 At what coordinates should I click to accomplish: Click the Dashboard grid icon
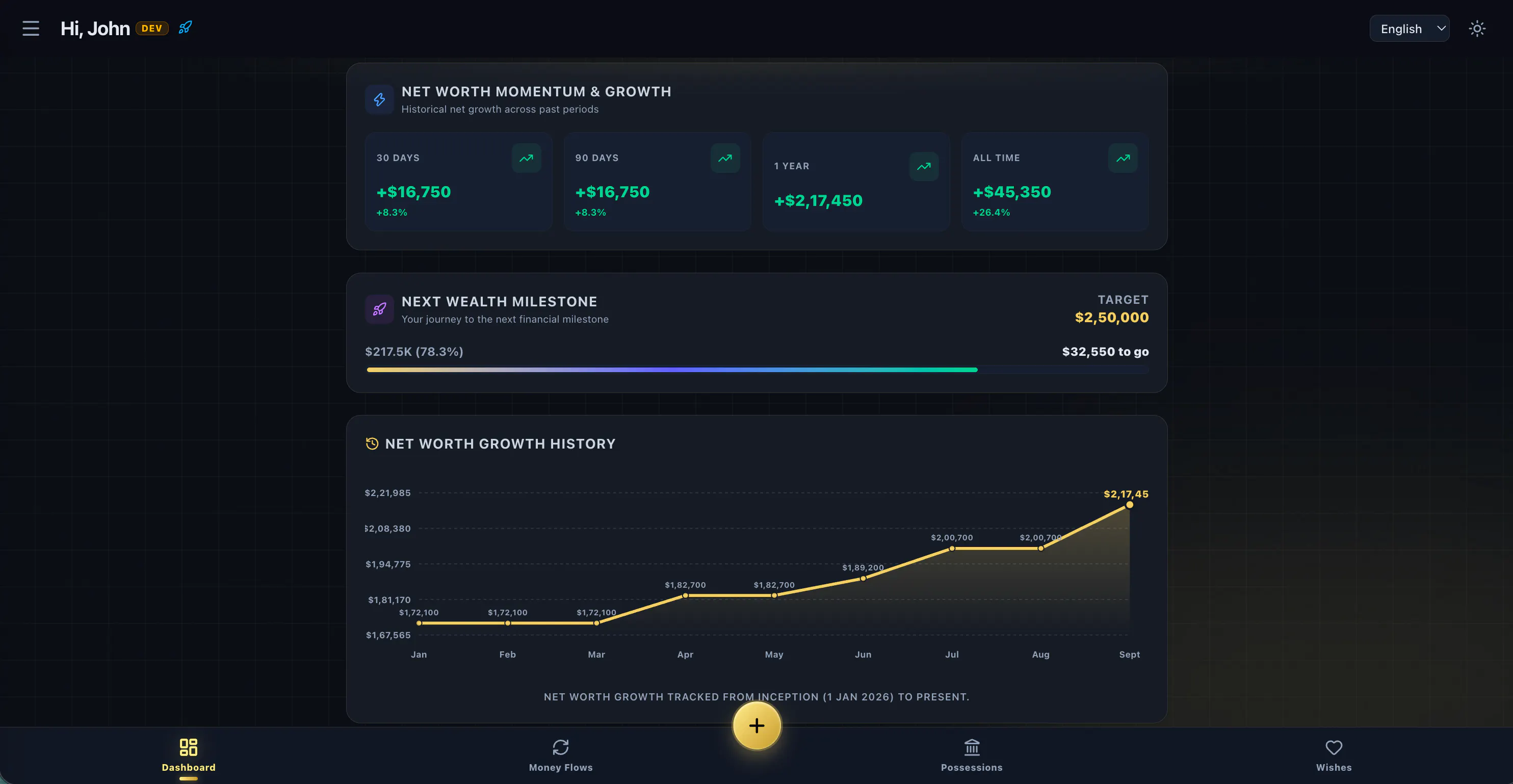[189, 747]
